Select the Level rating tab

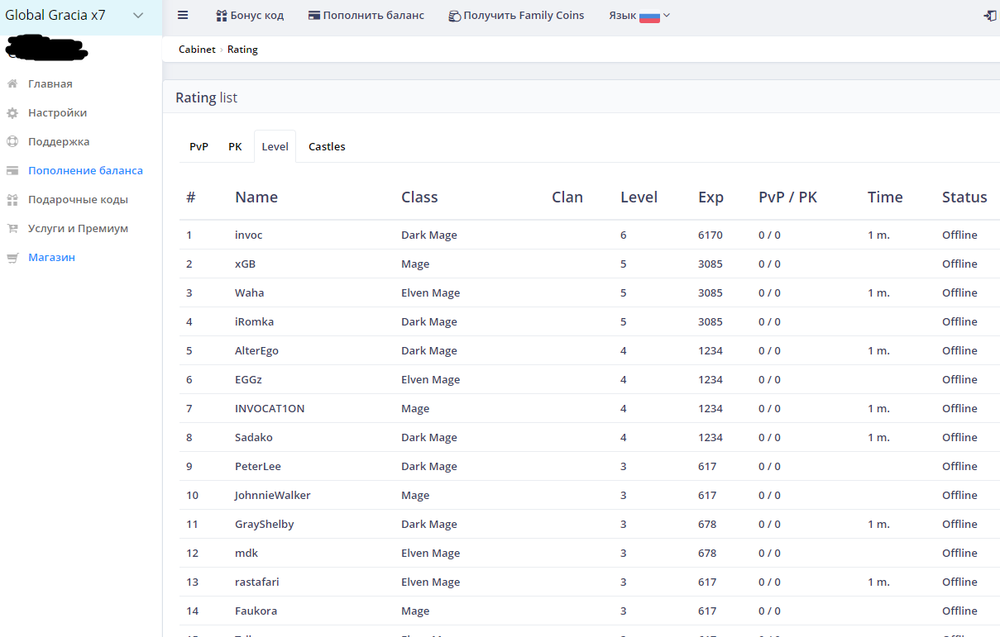coord(275,147)
